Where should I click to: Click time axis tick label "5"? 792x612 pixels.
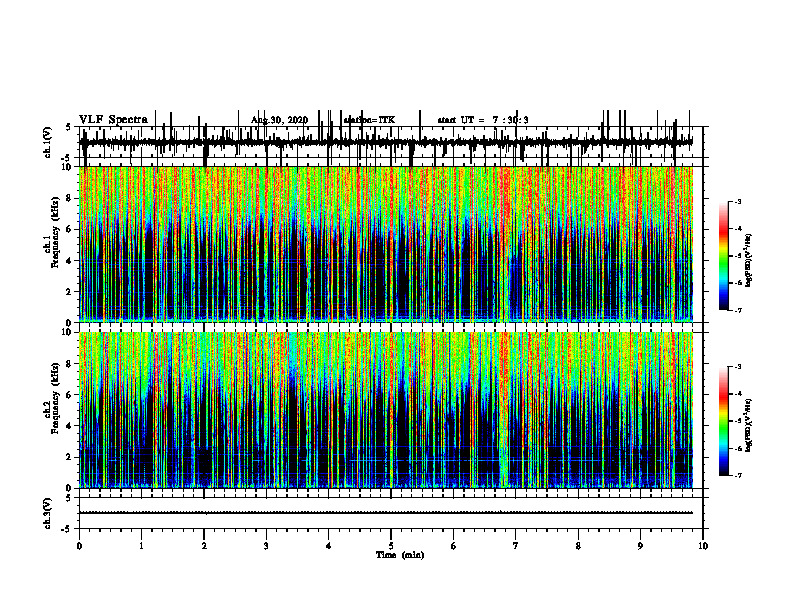391,546
